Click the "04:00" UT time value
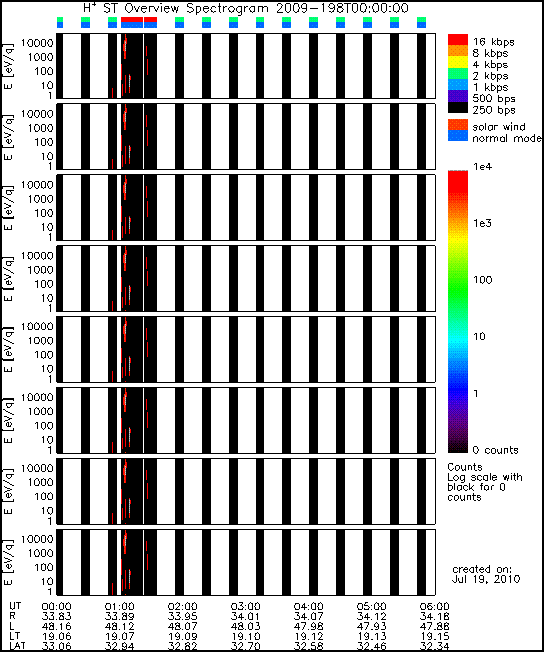 pos(308,607)
